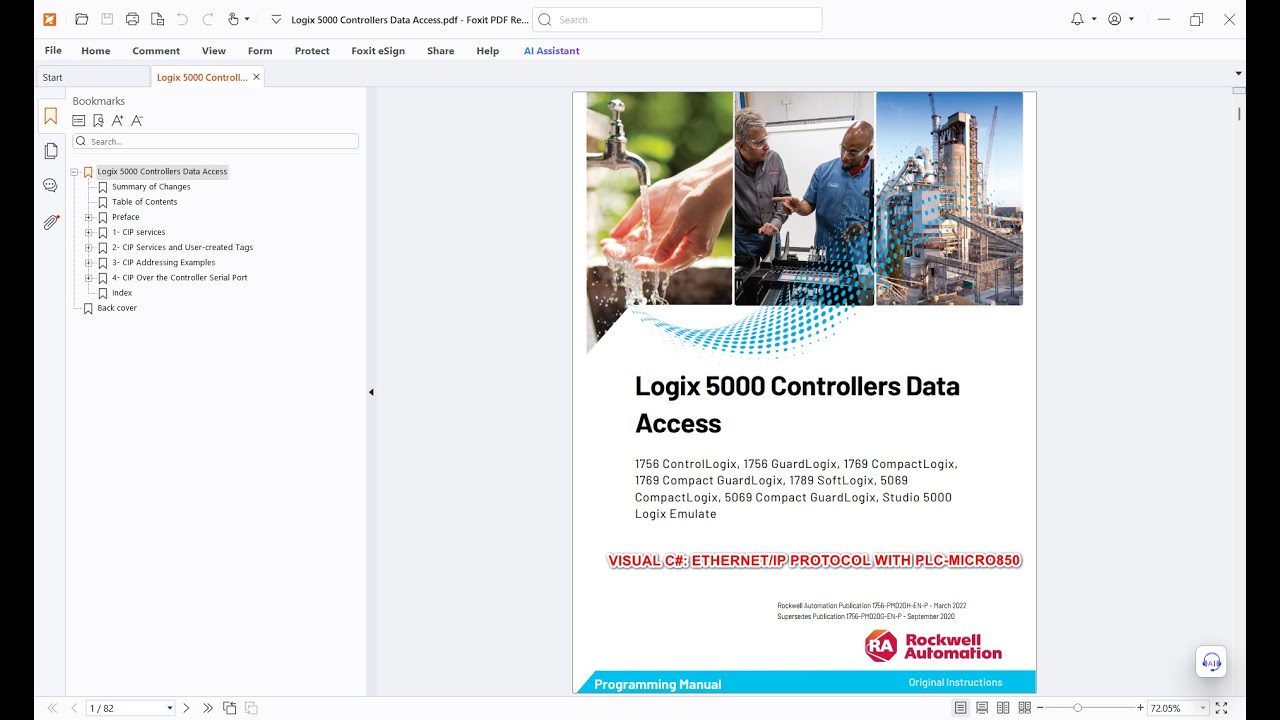
Task: Click the add new bookmark icon
Action: (98, 121)
